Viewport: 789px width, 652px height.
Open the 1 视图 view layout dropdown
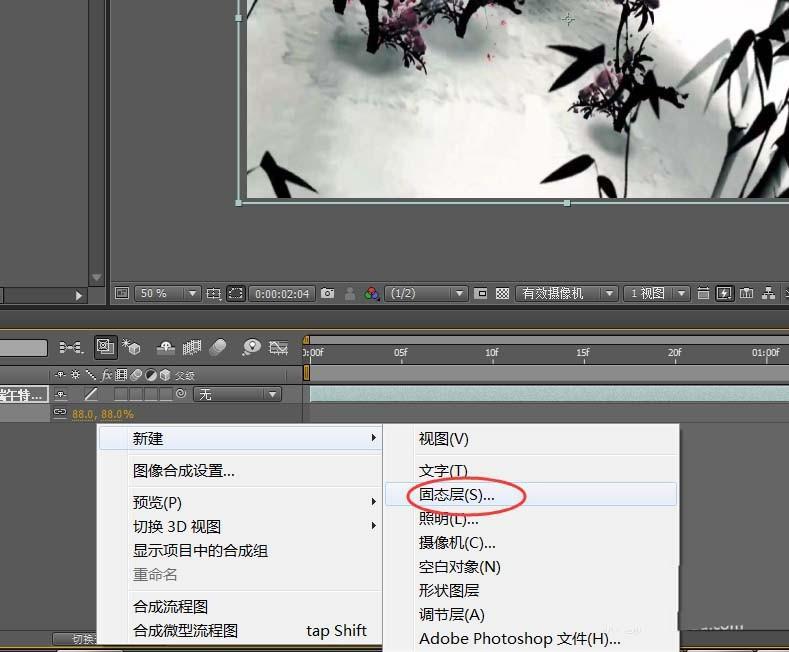tap(656, 293)
